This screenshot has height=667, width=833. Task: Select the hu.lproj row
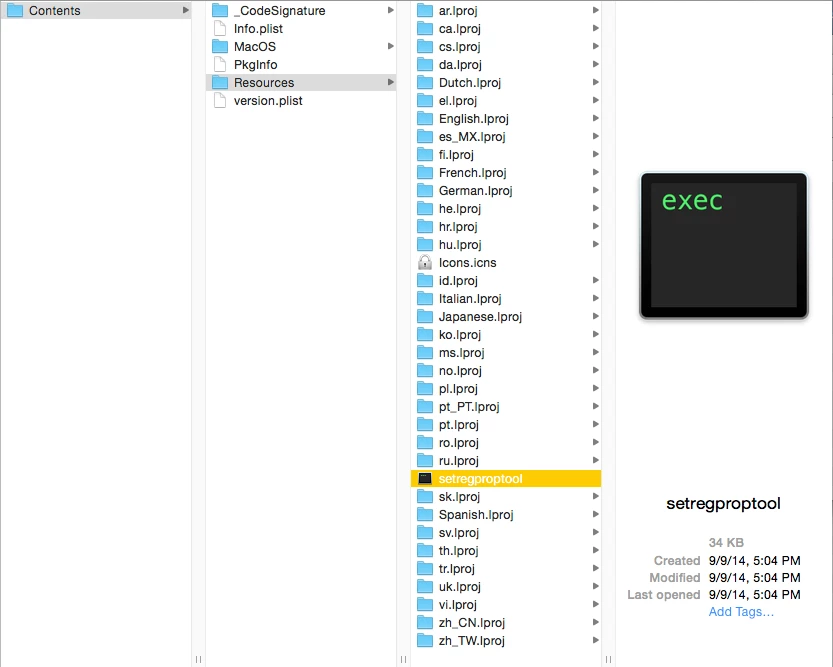[x=506, y=245]
